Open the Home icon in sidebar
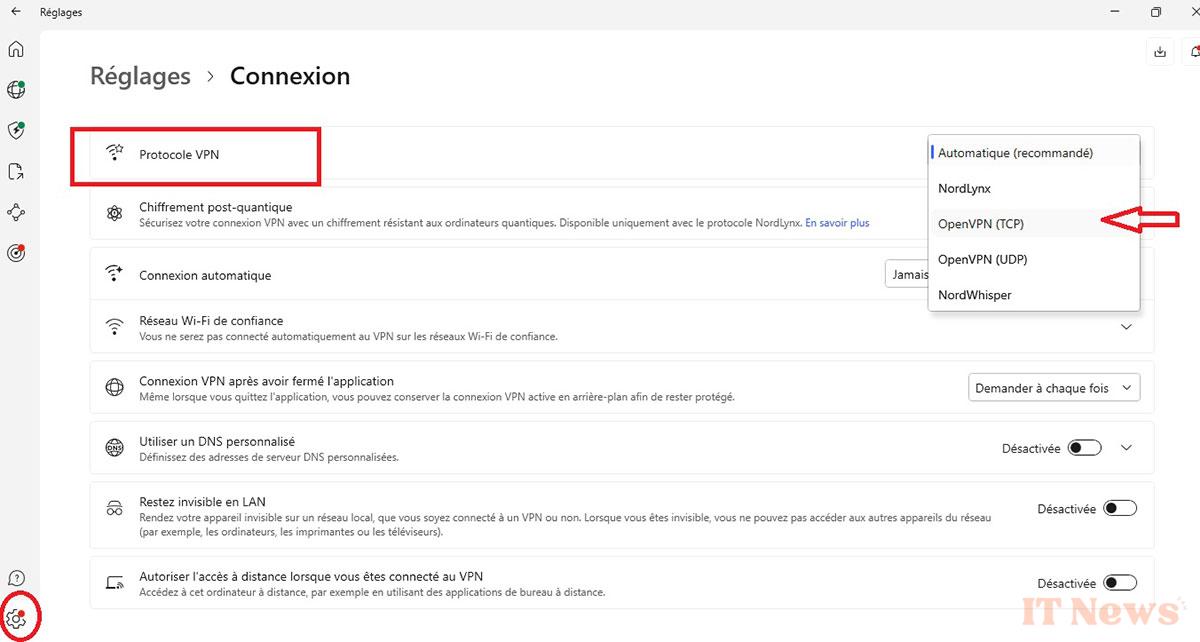This screenshot has height=642, width=1200. click(16, 49)
